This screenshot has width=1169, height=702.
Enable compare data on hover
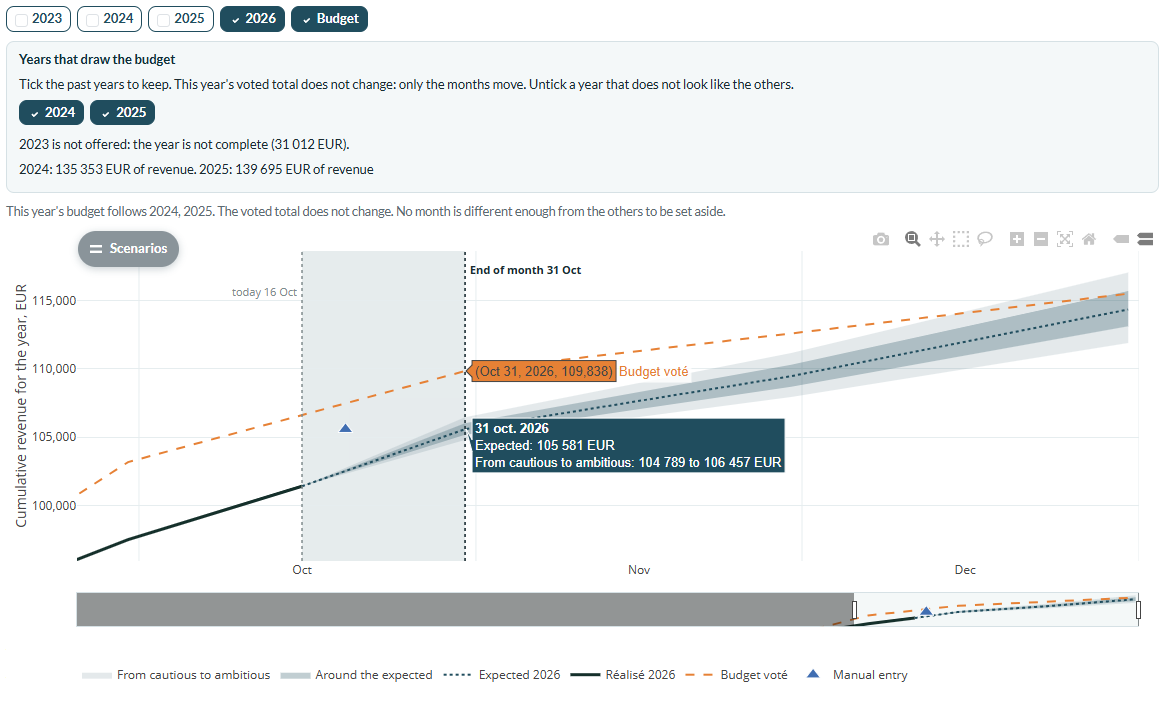tap(1145, 239)
